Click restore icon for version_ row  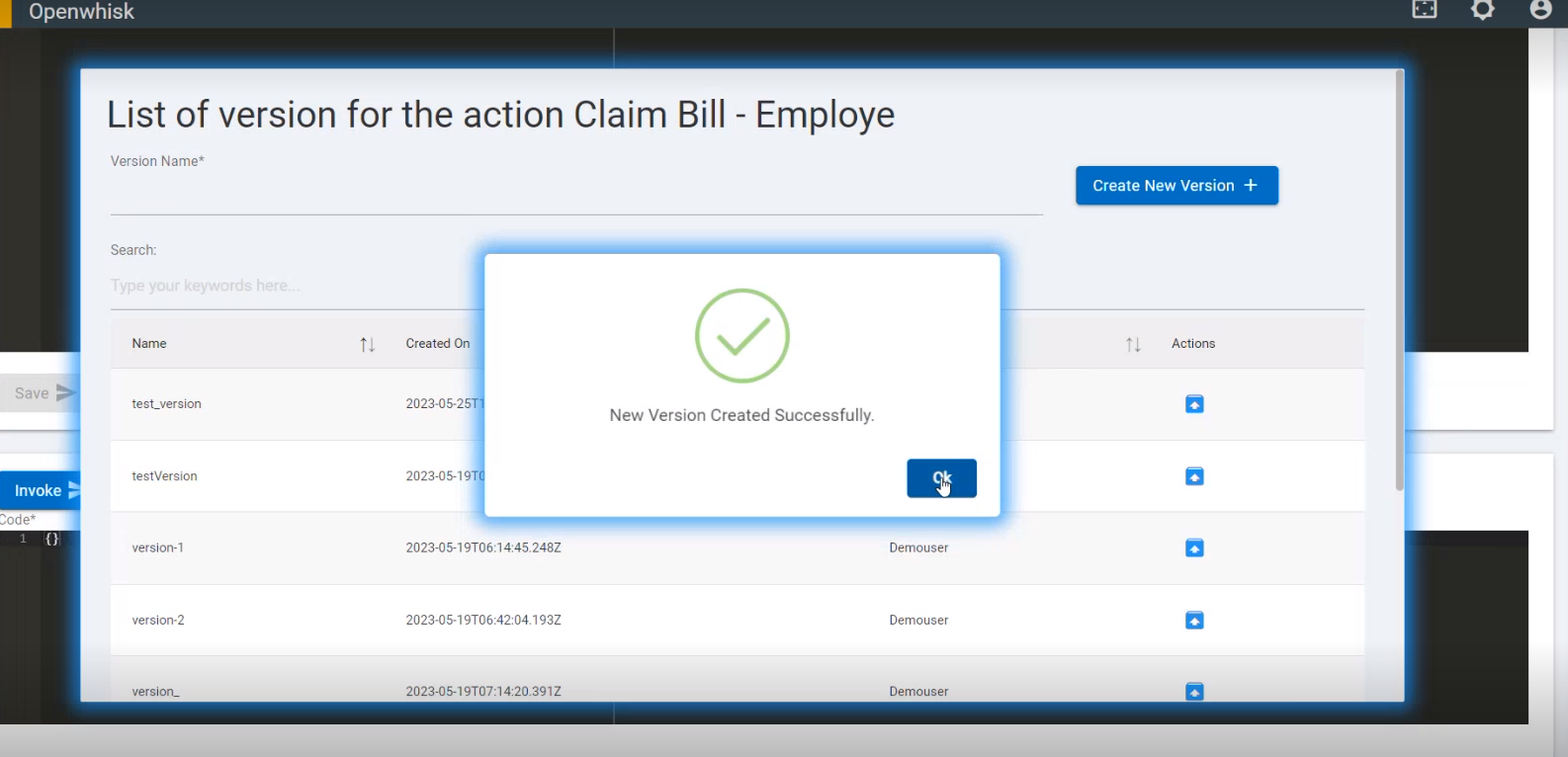coord(1194,692)
